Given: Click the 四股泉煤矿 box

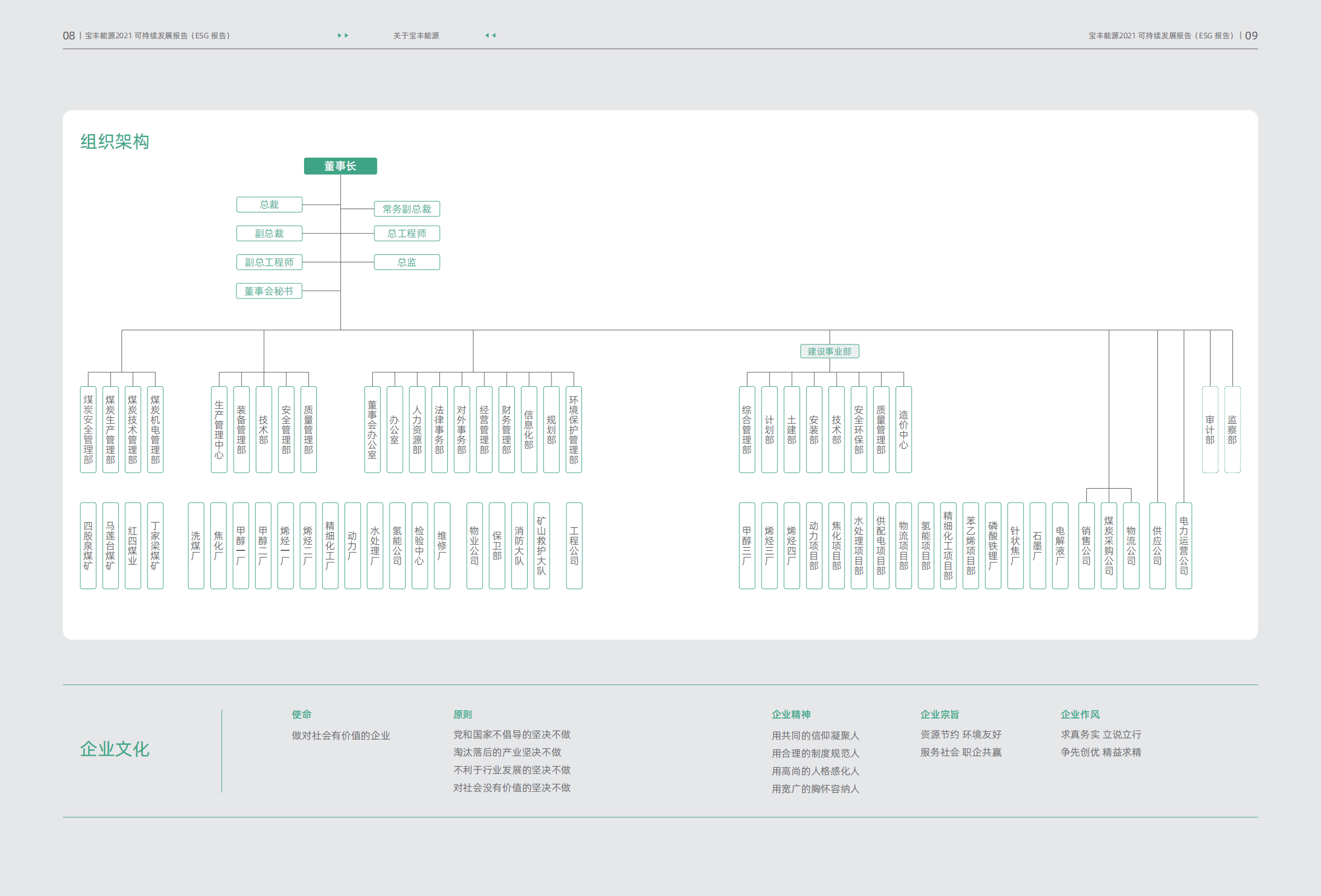Looking at the screenshot, I should tap(88, 545).
